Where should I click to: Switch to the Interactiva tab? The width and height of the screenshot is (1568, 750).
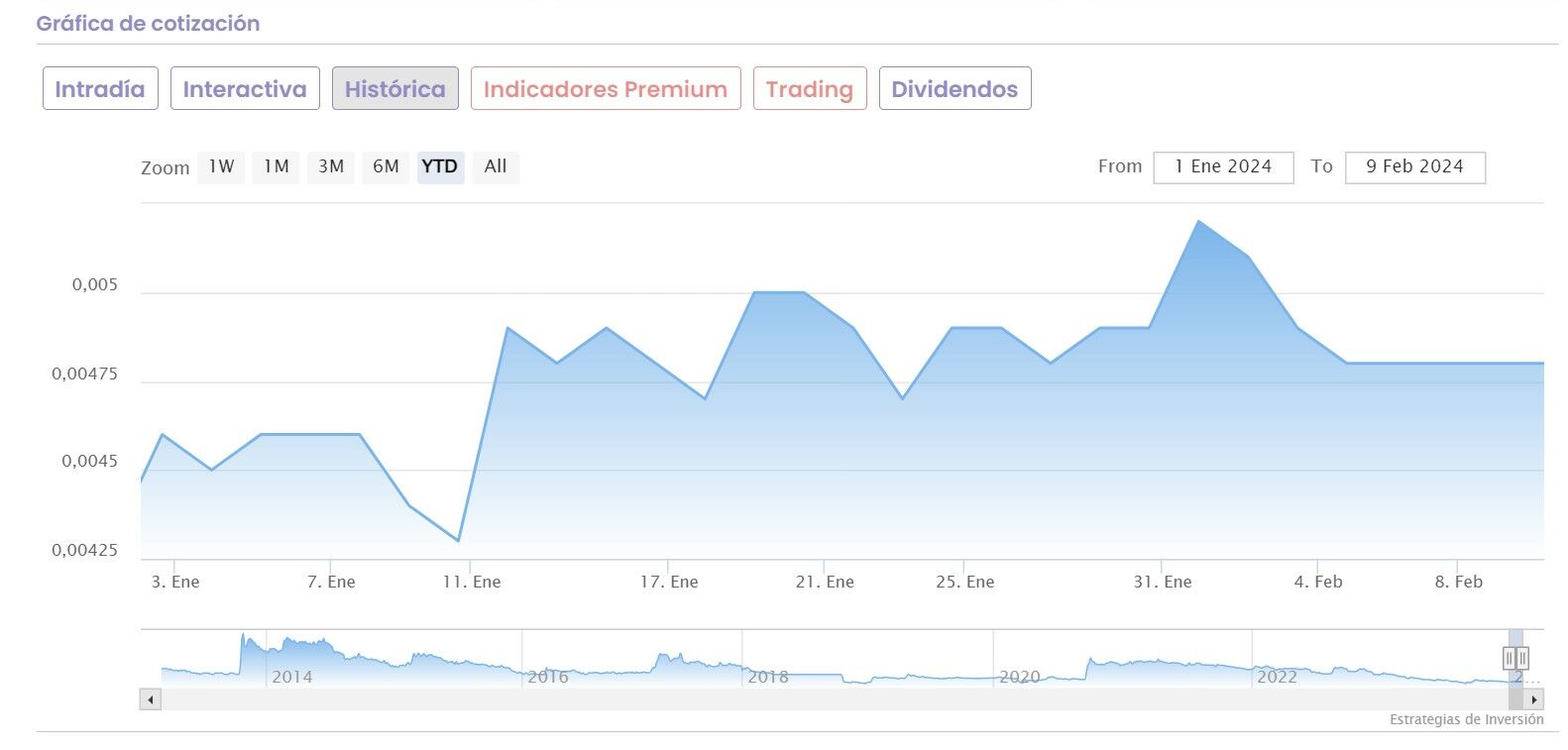(245, 89)
